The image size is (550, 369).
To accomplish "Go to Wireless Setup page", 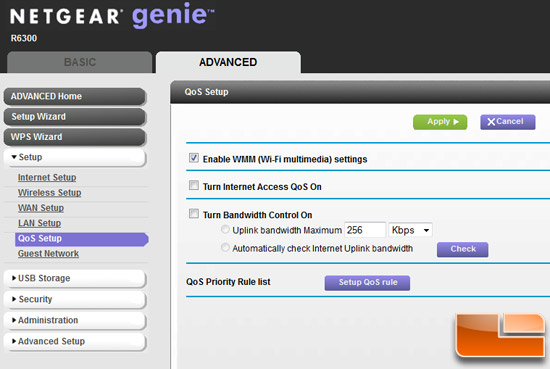I will 49,193.
